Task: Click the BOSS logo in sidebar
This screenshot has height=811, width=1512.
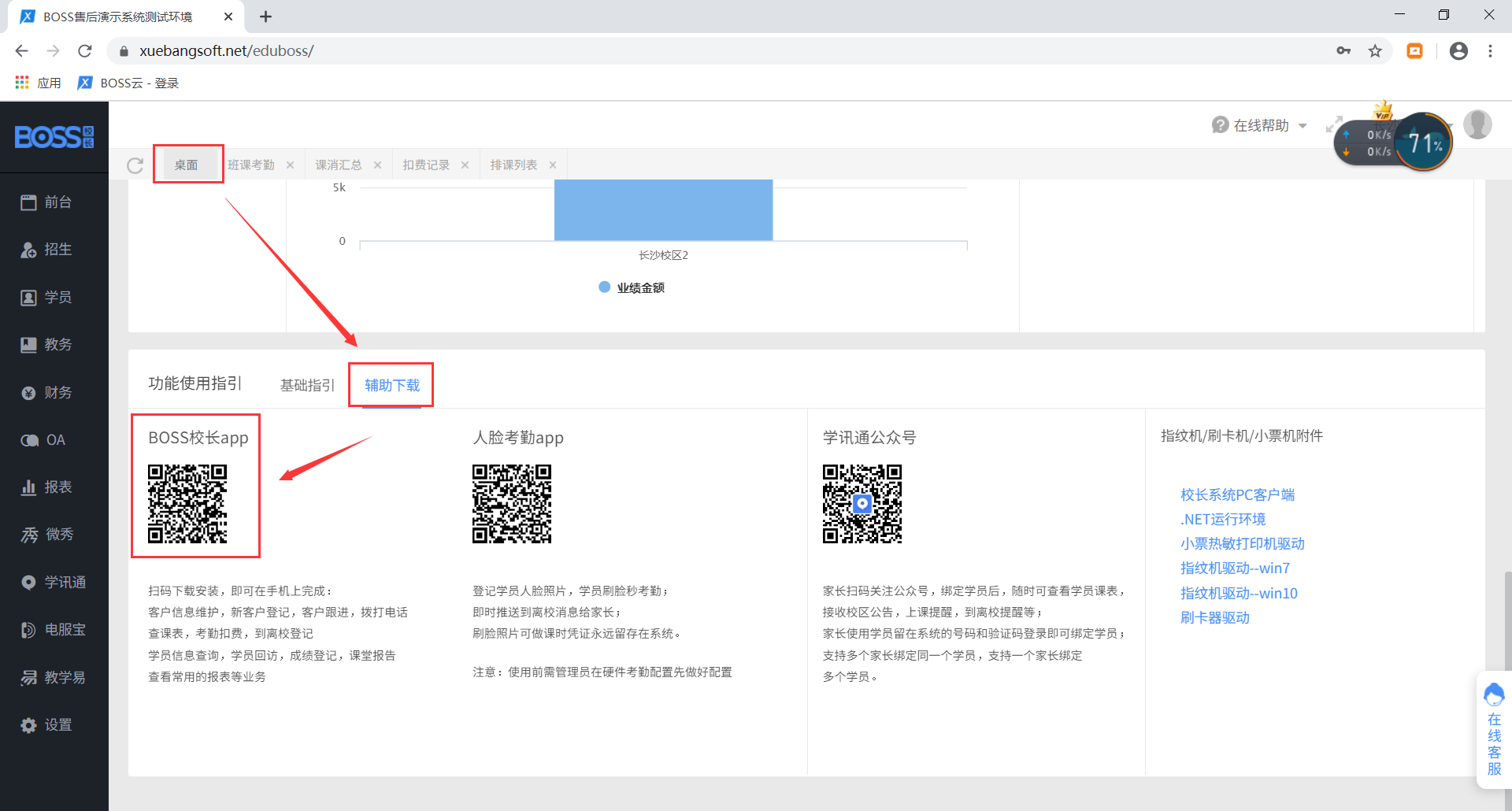Action: (54, 137)
